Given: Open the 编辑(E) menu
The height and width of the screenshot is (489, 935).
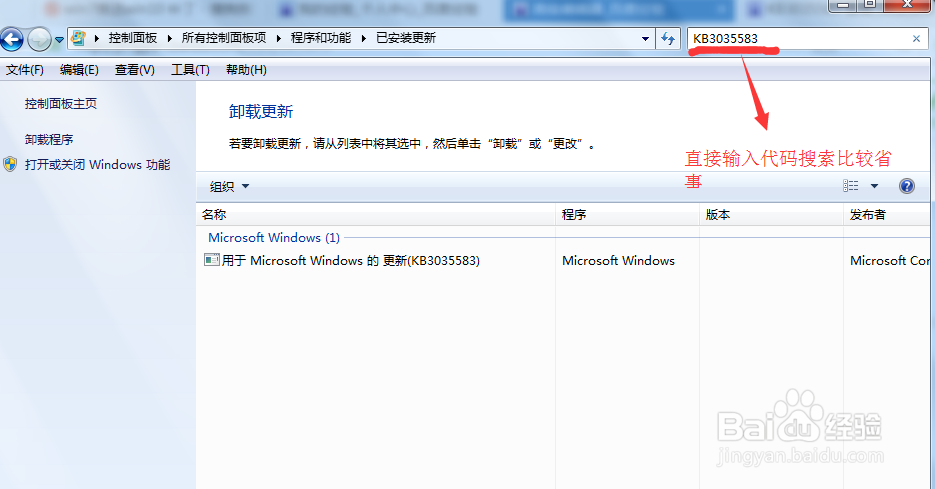Looking at the screenshot, I should 79,70.
